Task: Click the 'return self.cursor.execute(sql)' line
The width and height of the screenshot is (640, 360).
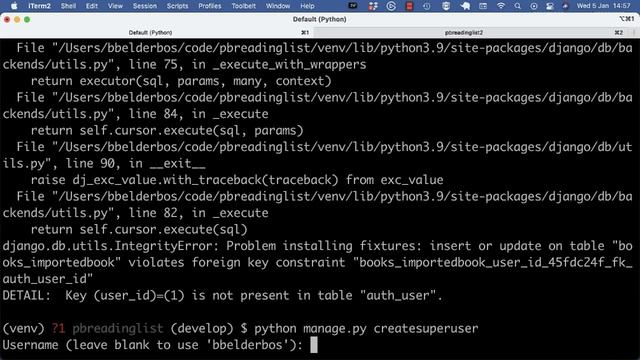Action: (139, 229)
